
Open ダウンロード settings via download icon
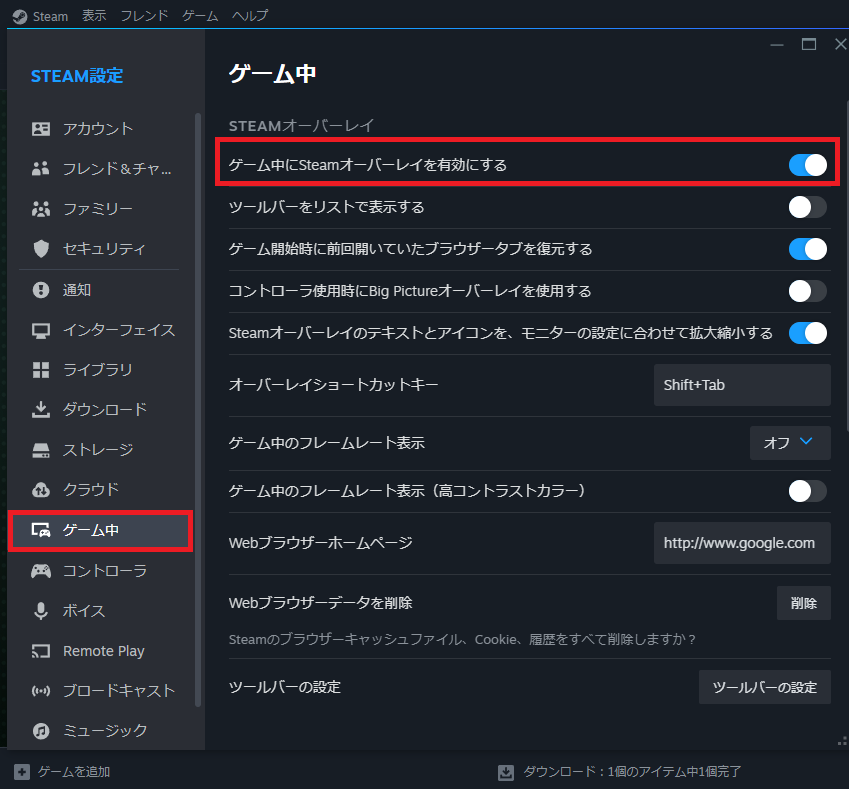(x=41, y=409)
